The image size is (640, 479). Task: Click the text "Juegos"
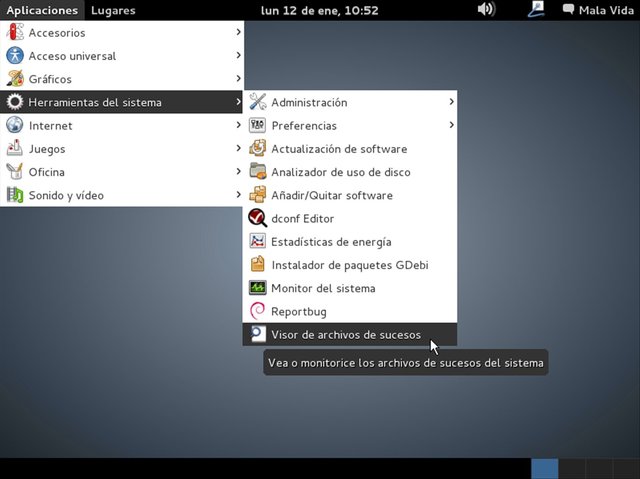pyautogui.click(x=47, y=149)
